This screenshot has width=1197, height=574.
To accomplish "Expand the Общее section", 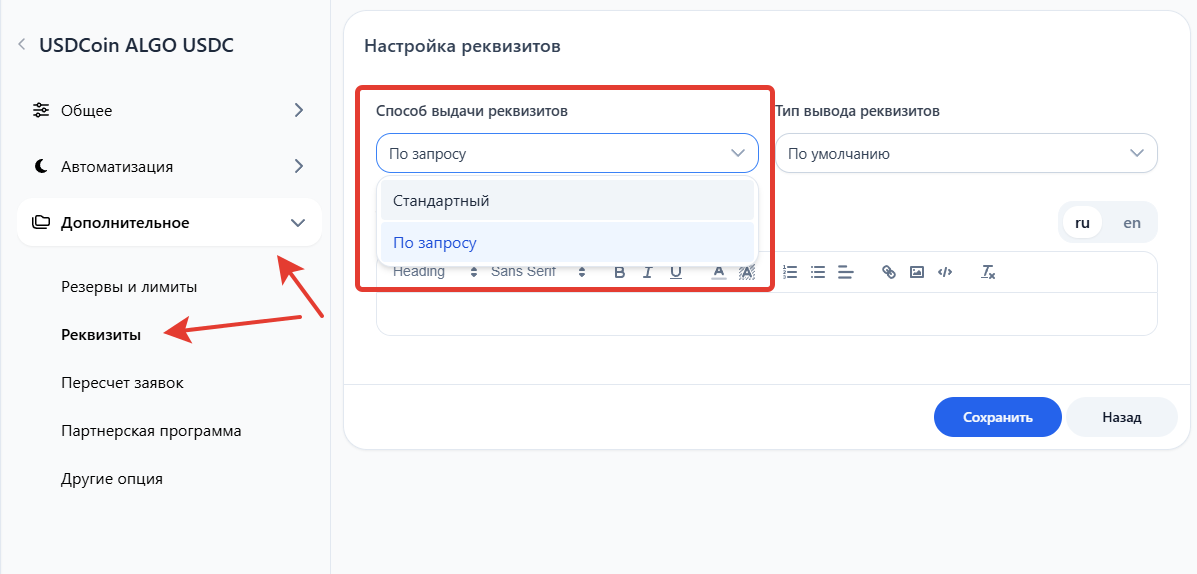I will pyautogui.click(x=169, y=110).
